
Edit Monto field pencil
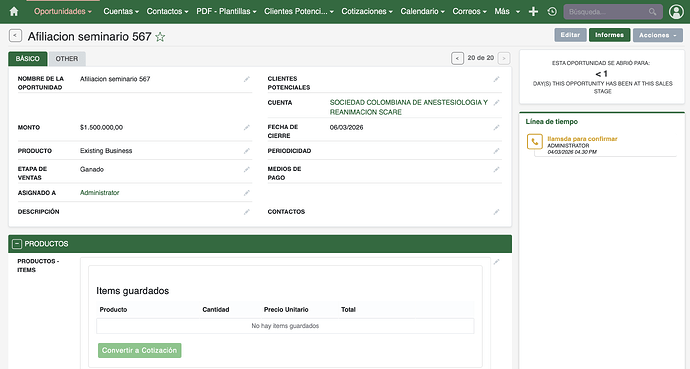246,128
